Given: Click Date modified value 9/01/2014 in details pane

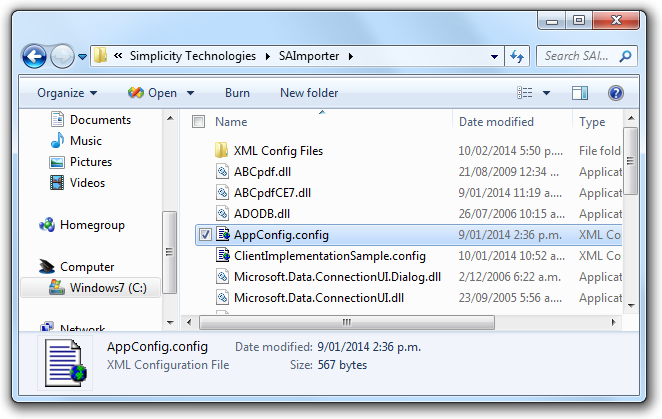Looking at the screenshot, I should point(369,347).
